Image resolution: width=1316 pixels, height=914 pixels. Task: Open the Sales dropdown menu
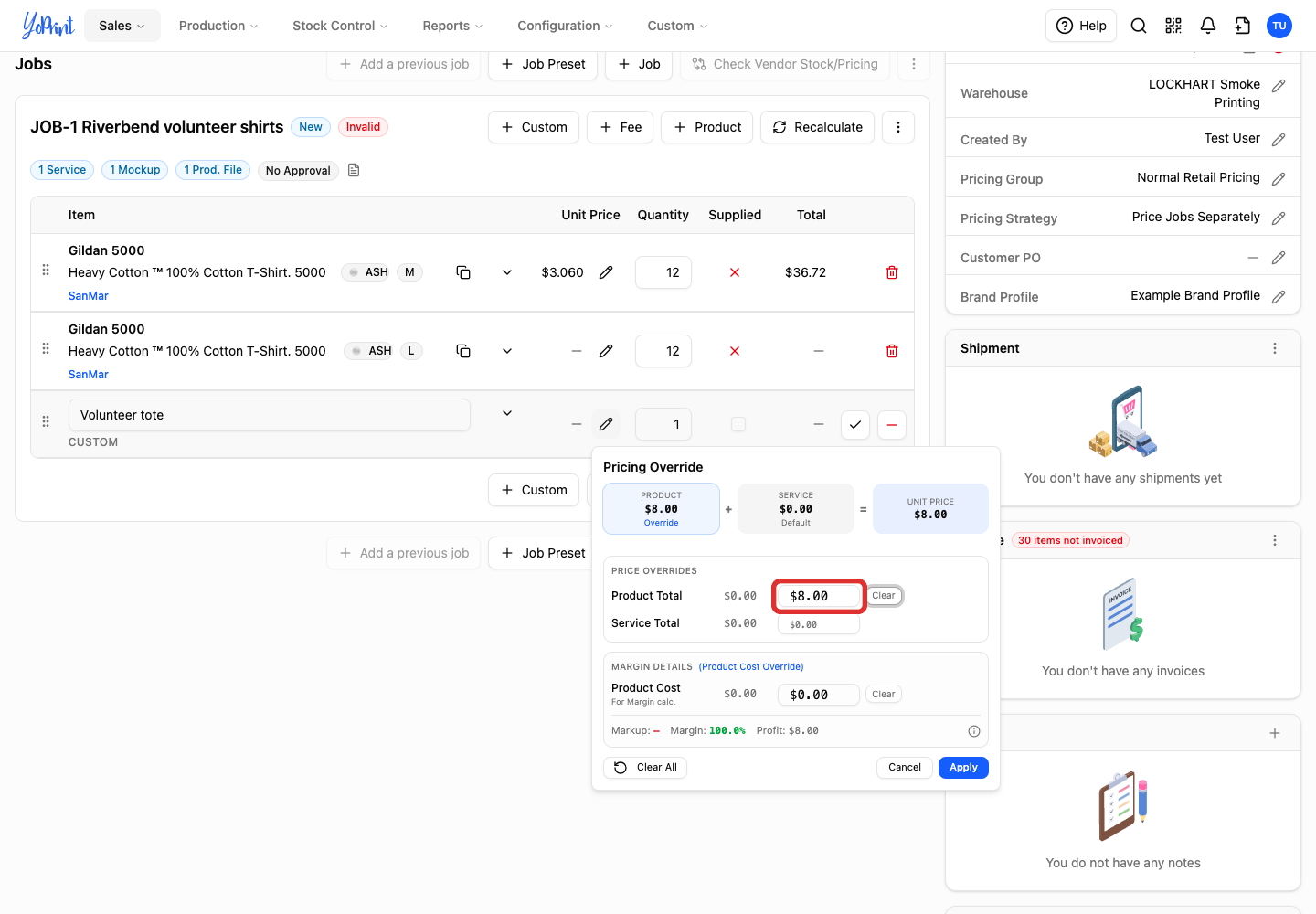coord(122,26)
